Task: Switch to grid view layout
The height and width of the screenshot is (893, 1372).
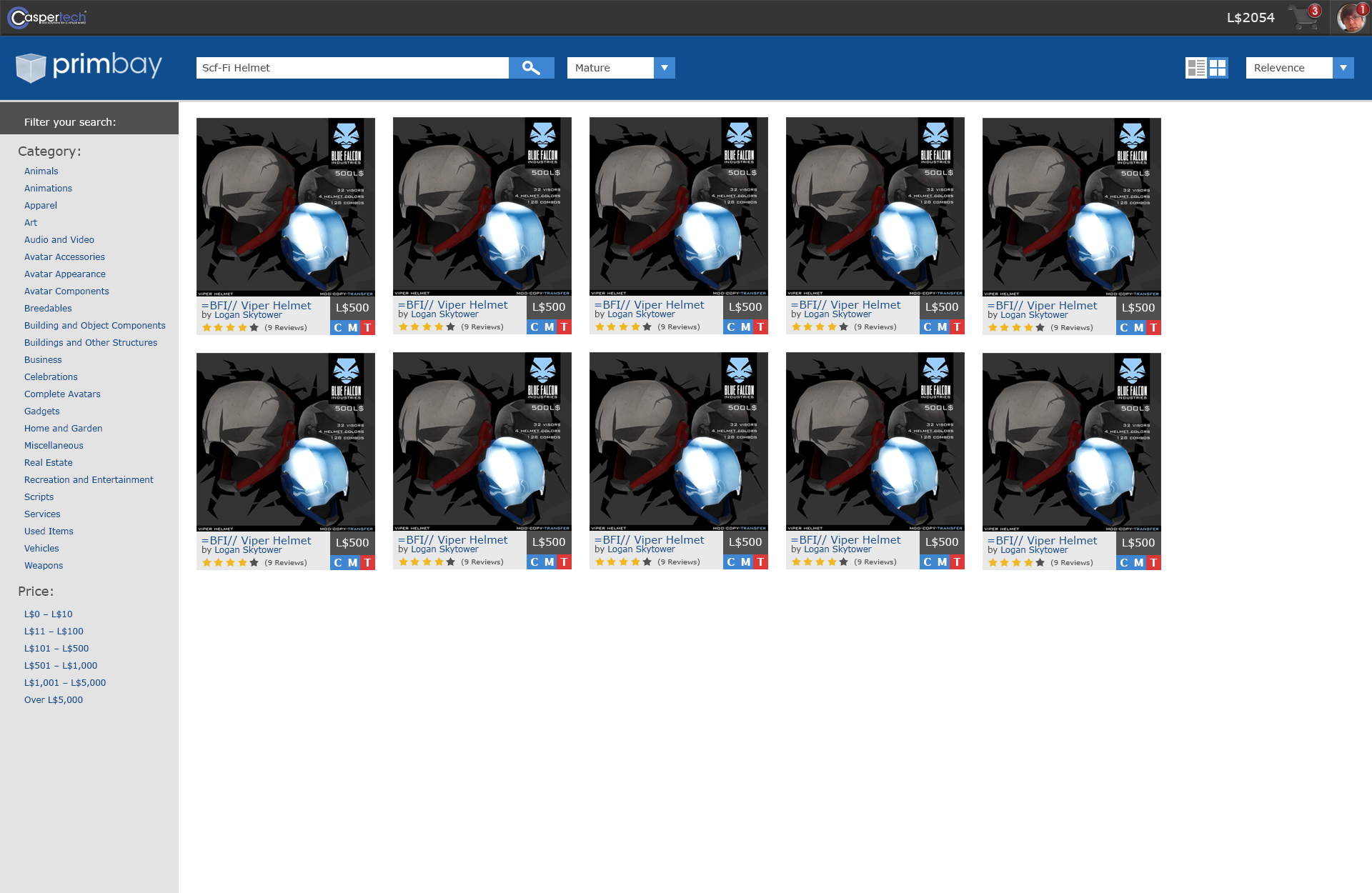Action: pyautogui.click(x=1218, y=68)
